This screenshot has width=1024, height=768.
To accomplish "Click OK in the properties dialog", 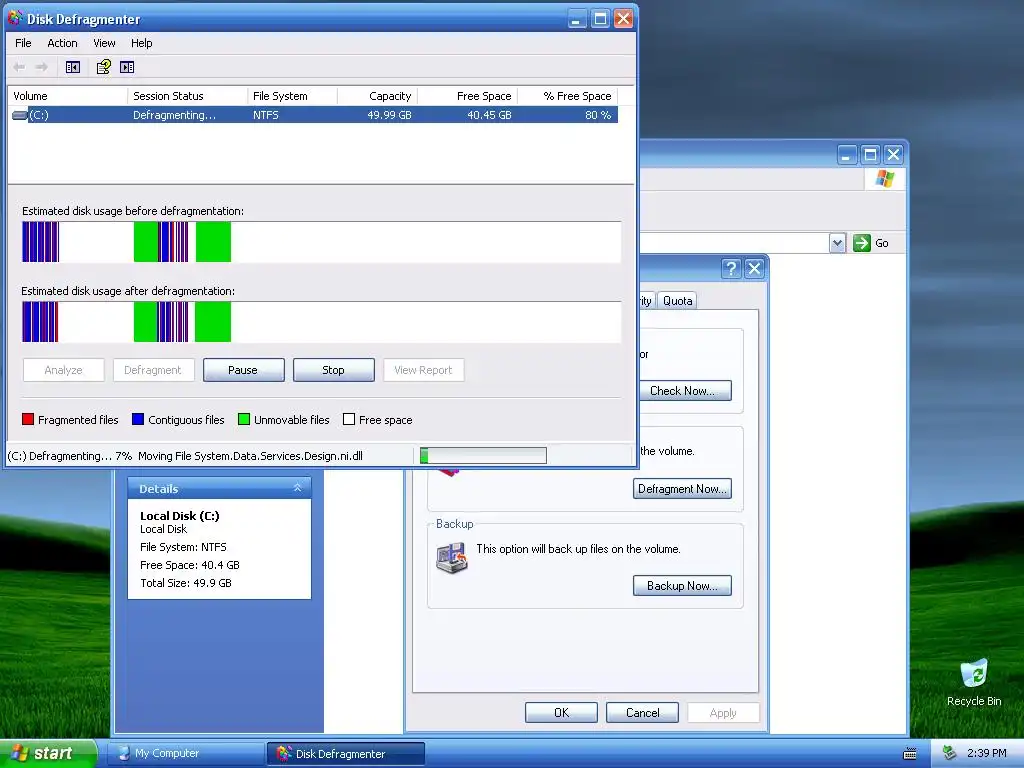I will (x=562, y=712).
